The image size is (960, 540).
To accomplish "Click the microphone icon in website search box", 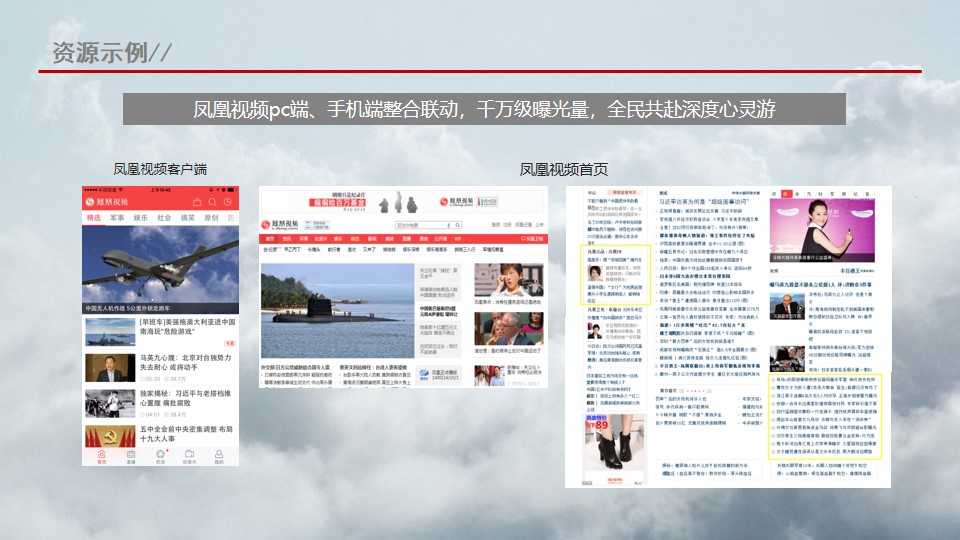I will tap(449, 225).
